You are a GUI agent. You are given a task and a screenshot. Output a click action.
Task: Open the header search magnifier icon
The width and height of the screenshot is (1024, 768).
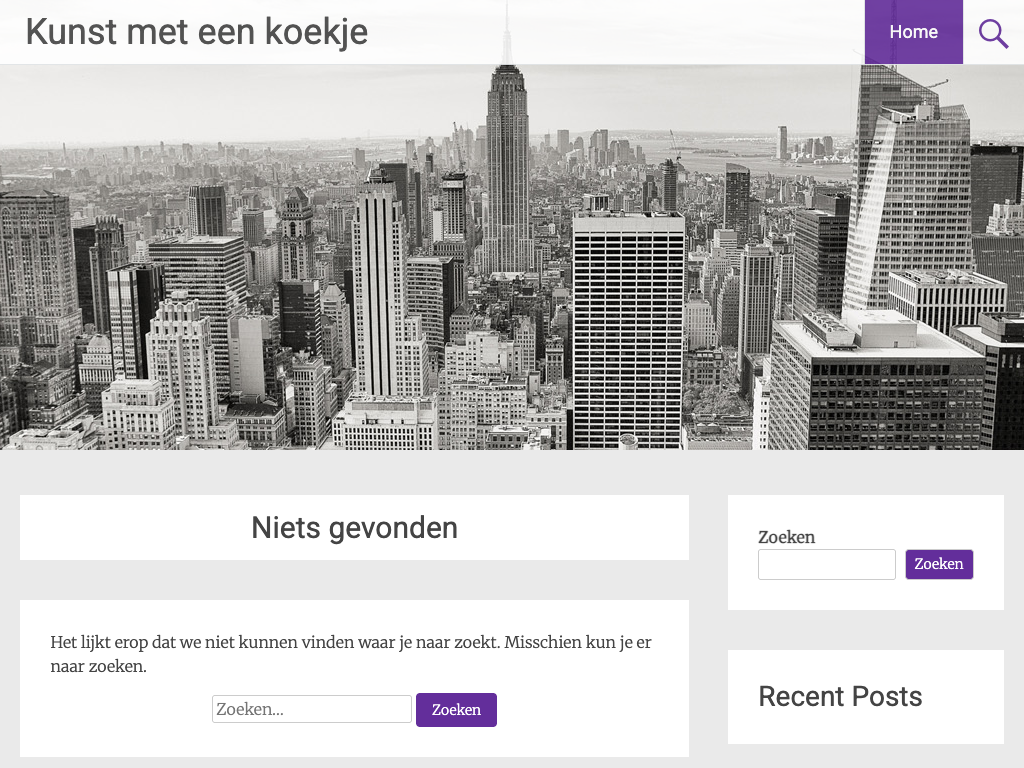click(993, 33)
